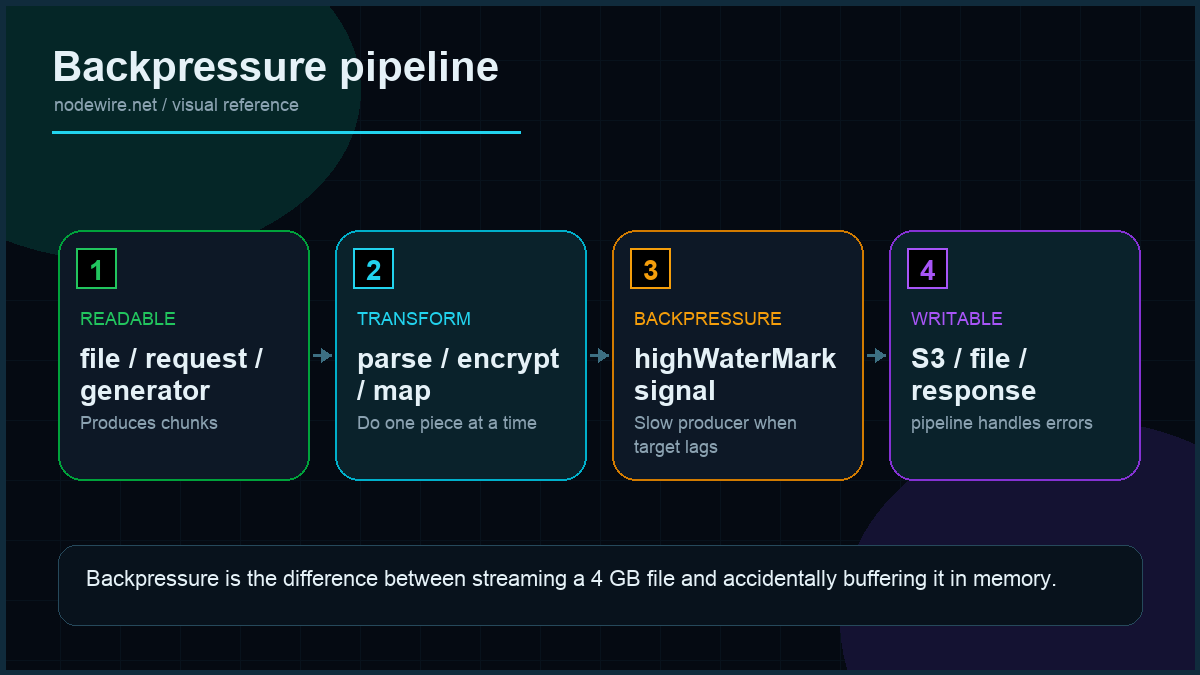Click the number 1 badge in READABLE card
1200x675 pixels.
[x=96, y=269]
